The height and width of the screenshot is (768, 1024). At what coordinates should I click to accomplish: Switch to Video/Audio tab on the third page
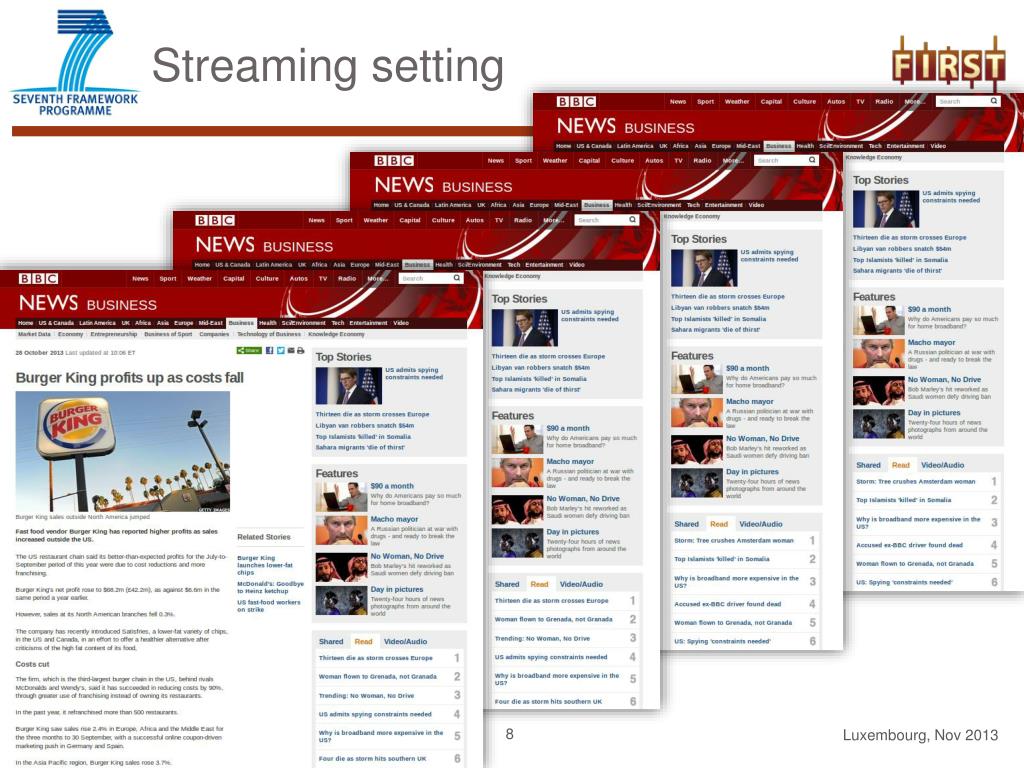(x=761, y=524)
